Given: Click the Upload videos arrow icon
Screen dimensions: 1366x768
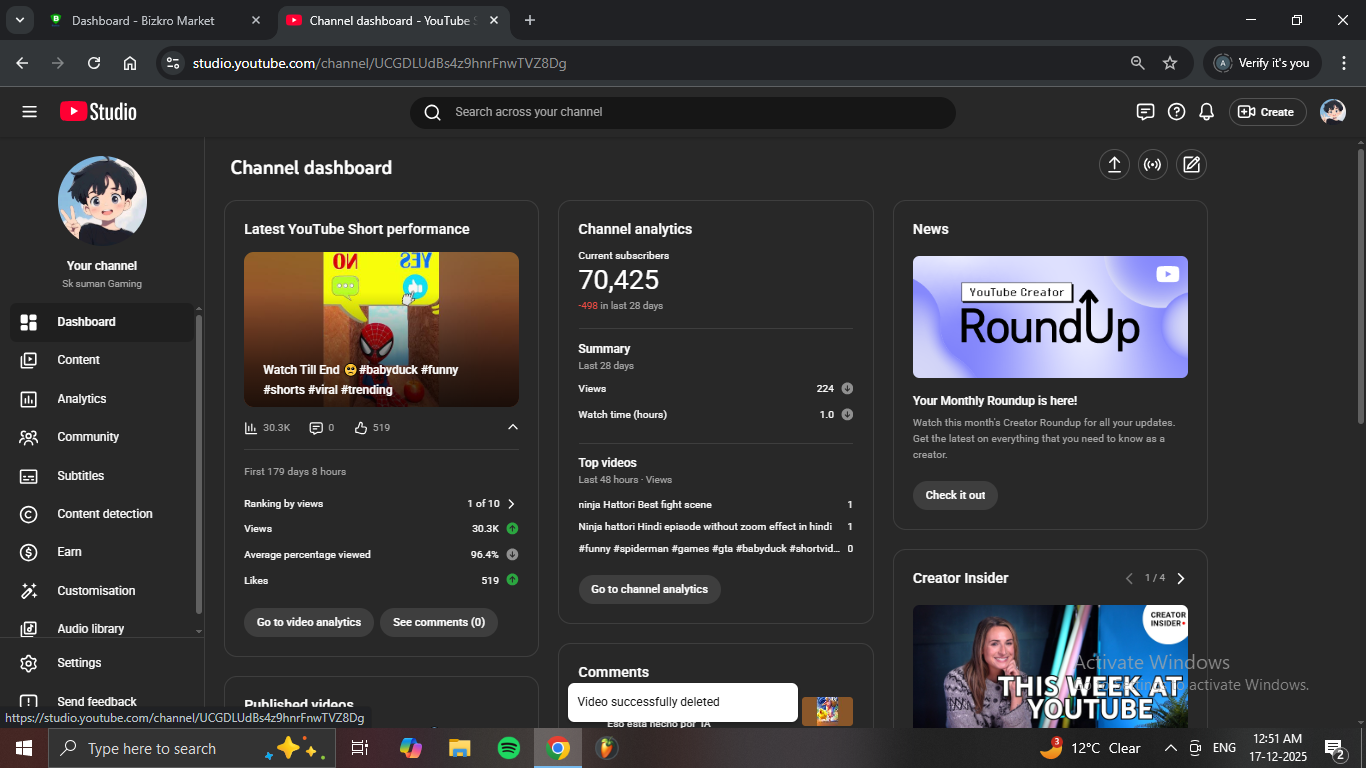Looking at the screenshot, I should click(1114, 165).
